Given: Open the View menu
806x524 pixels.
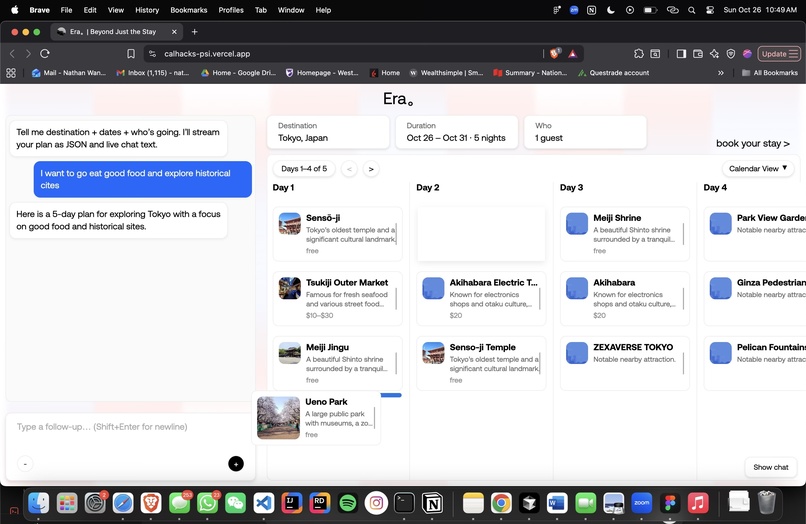Looking at the screenshot, I should (x=116, y=10).
